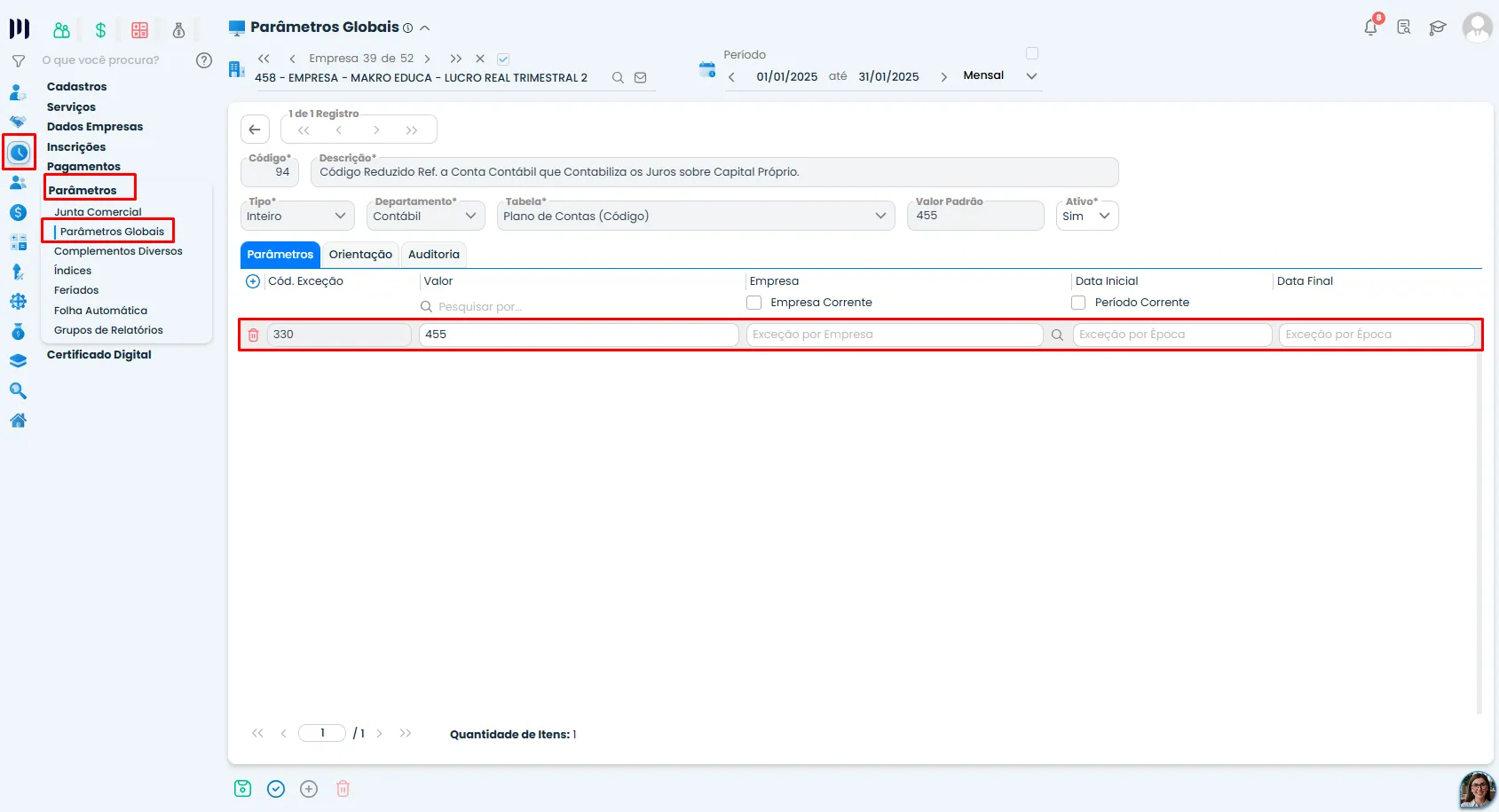Open Complementos Diversos menu item
This screenshot has width=1499, height=812.
click(x=118, y=251)
